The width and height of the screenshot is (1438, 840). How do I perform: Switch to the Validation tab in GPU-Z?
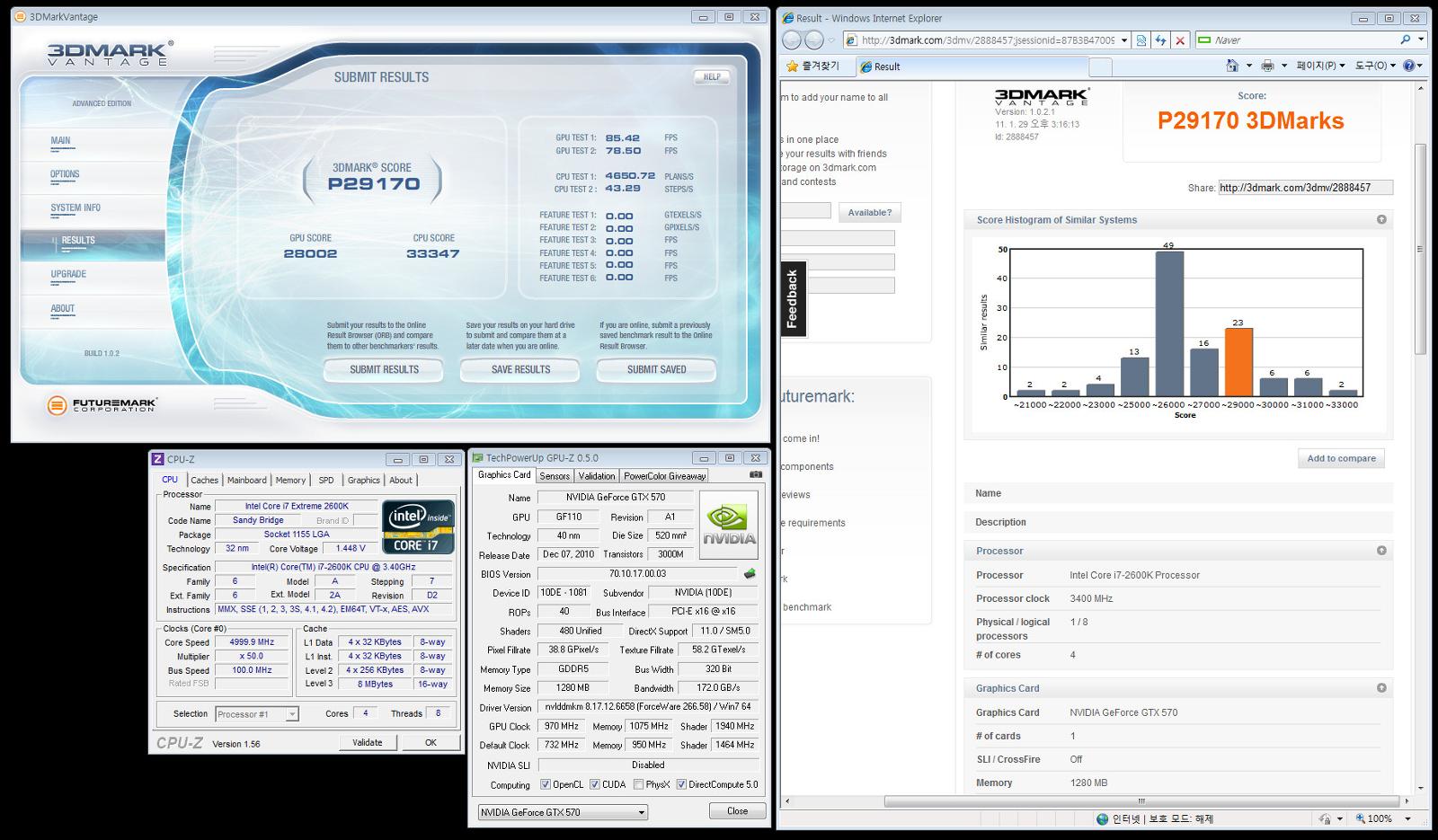pyautogui.click(x=597, y=476)
